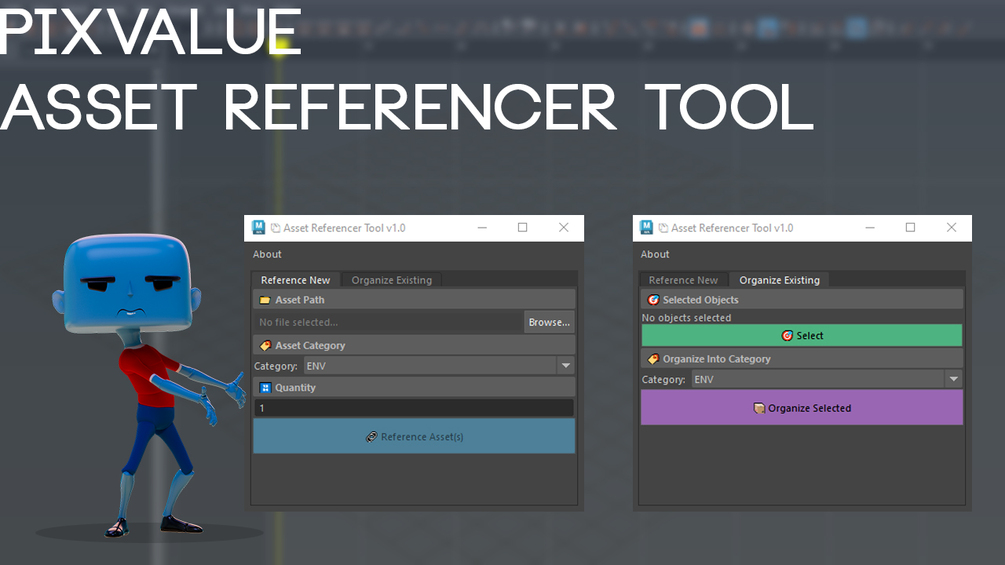Image resolution: width=1005 pixels, height=565 pixels.
Task: Click the document icon in left window title
Action: point(276,228)
